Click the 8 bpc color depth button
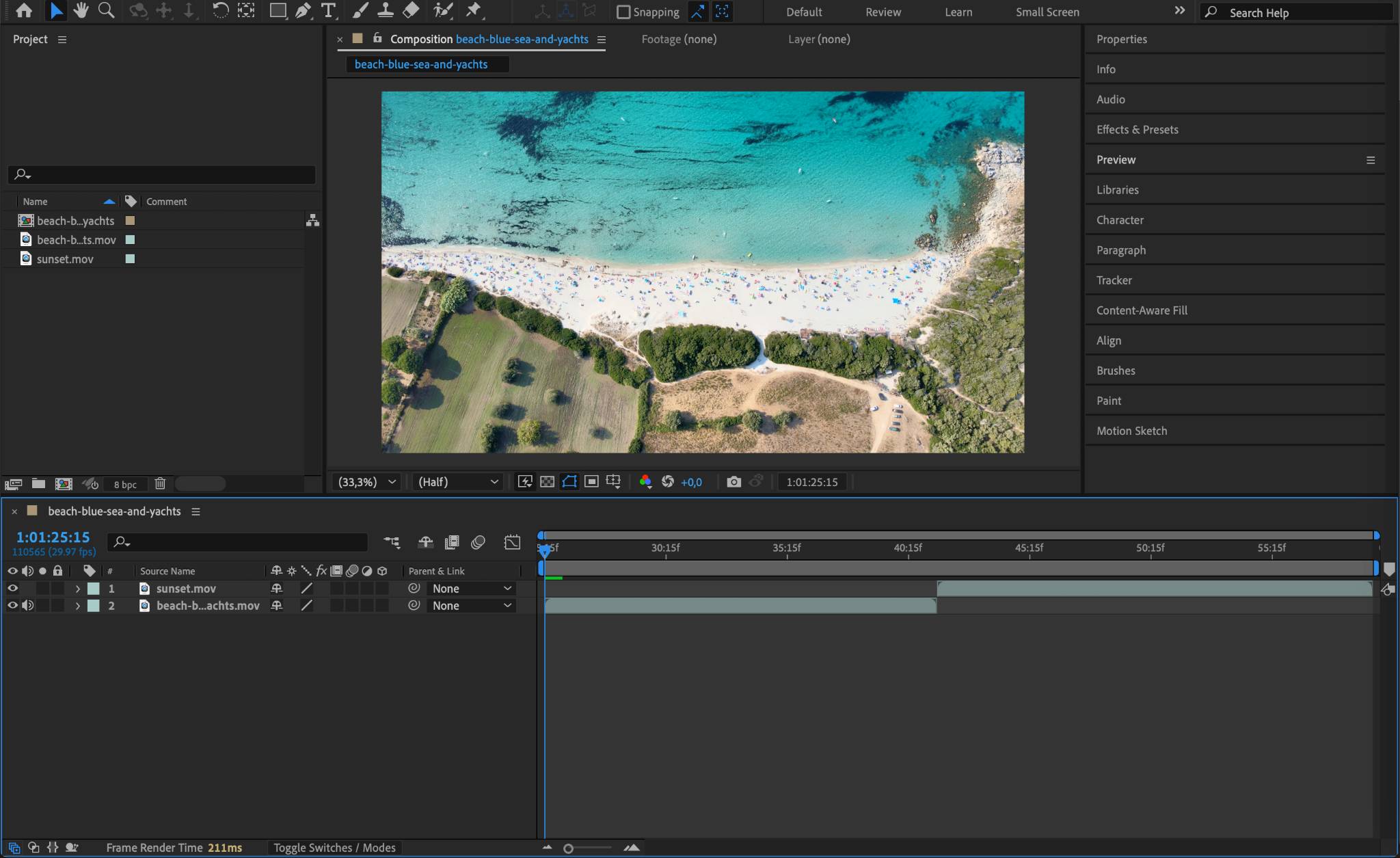Screen dimensions: 1400x858 [x=125, y=484]
